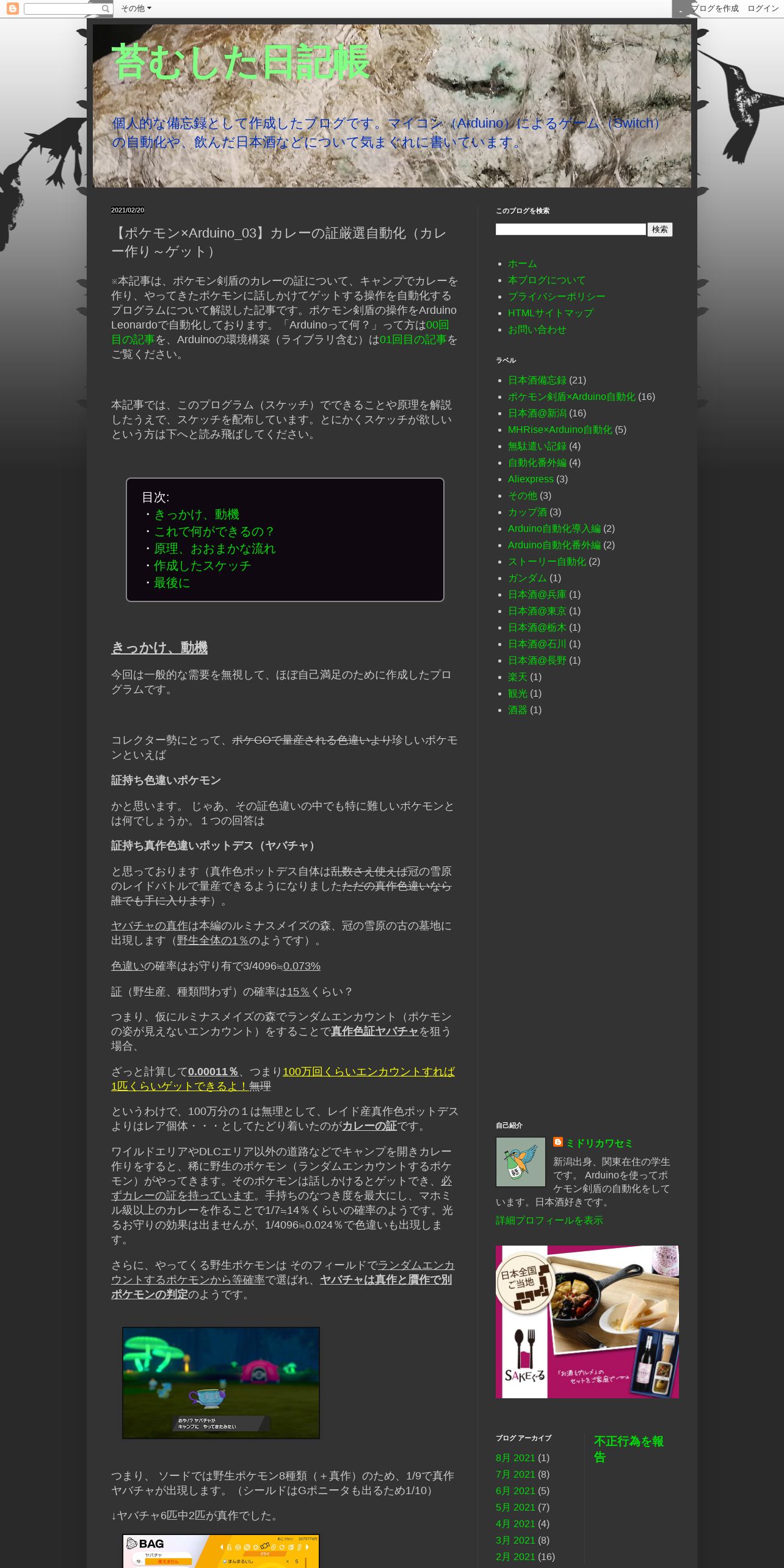The width and height of the screenshot is (784, 1568).
Task: Select the Arduino自動化番外編 label
Action: tap(554, 545)
